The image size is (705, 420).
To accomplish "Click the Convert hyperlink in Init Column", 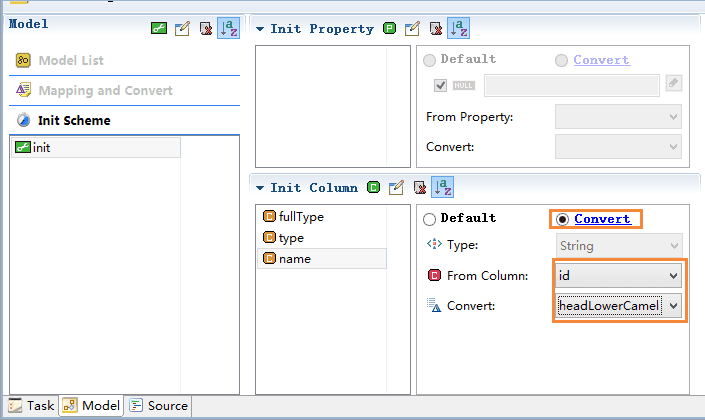I will coord(602,219).
